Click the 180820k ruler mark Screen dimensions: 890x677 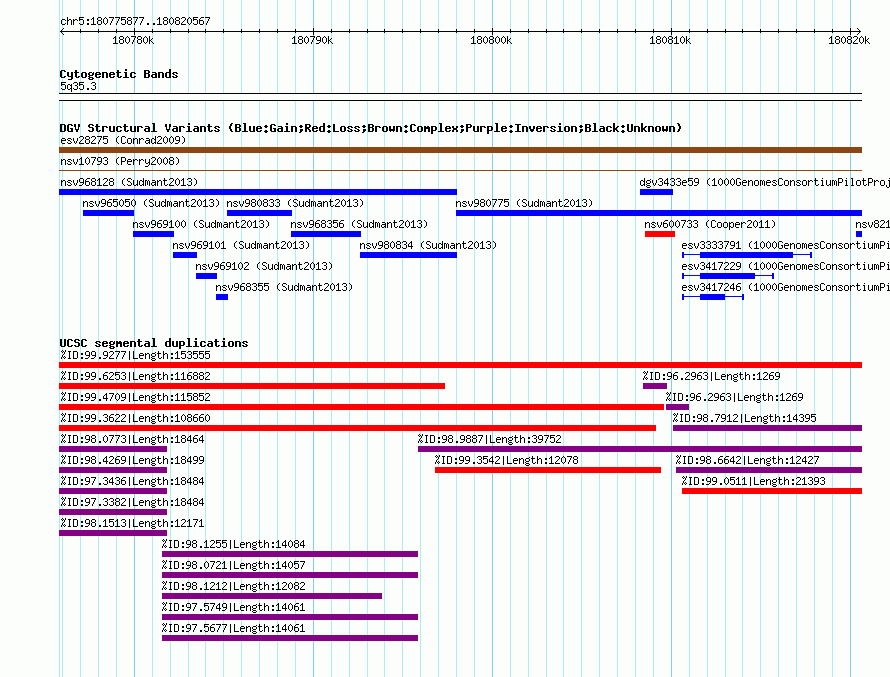pos(849,40)
